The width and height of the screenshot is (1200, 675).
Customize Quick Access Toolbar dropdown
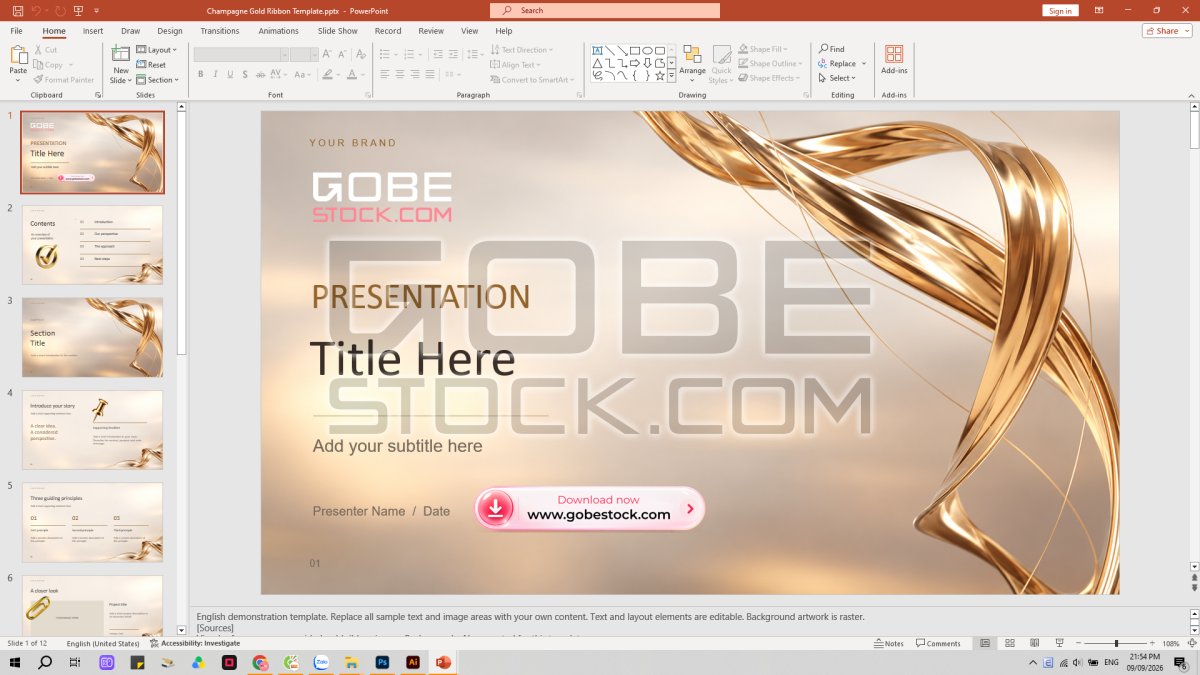tap(97, 10)
